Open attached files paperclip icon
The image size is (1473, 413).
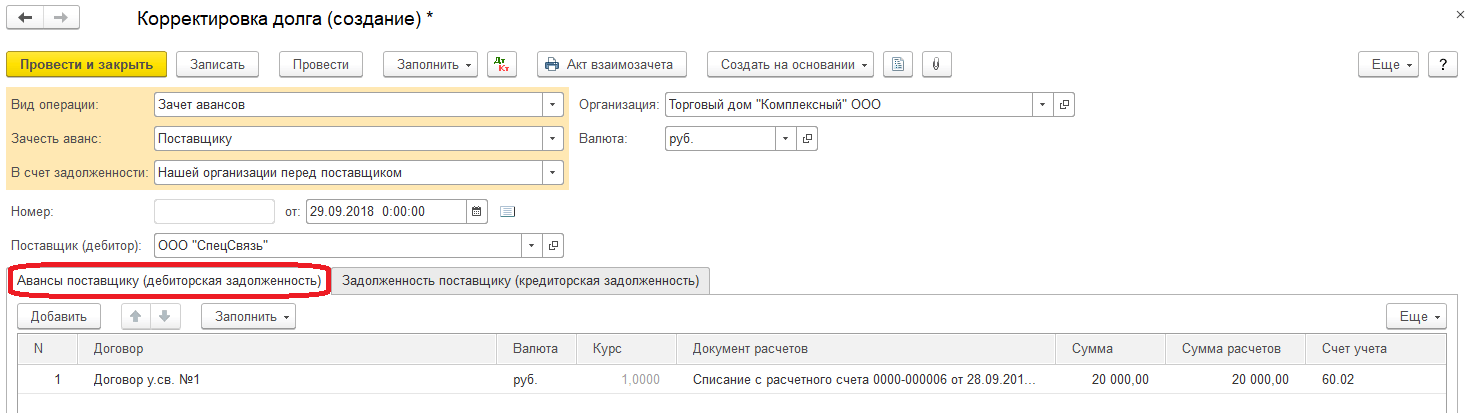pos(936,64)
